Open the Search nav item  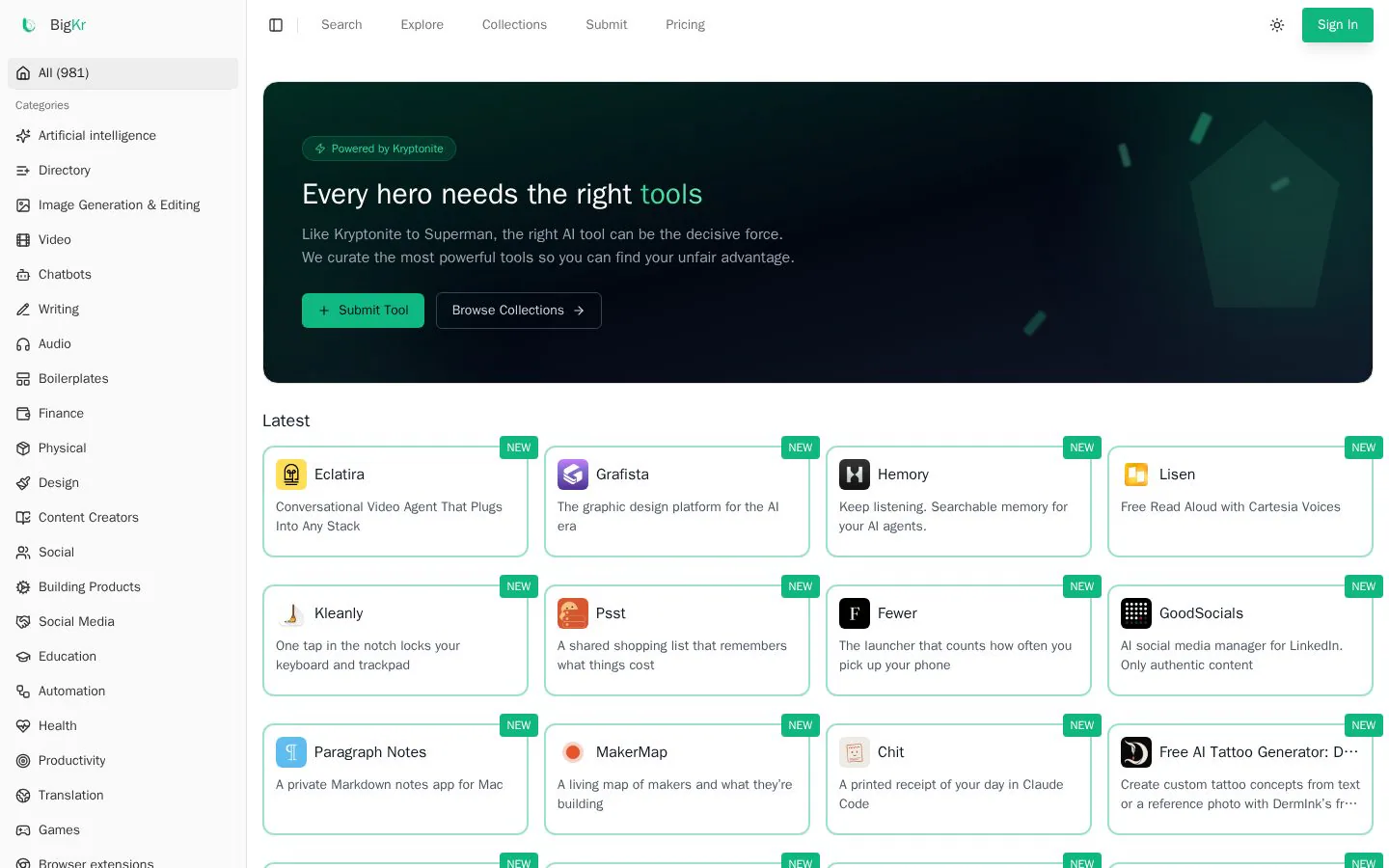click(341, 25)
